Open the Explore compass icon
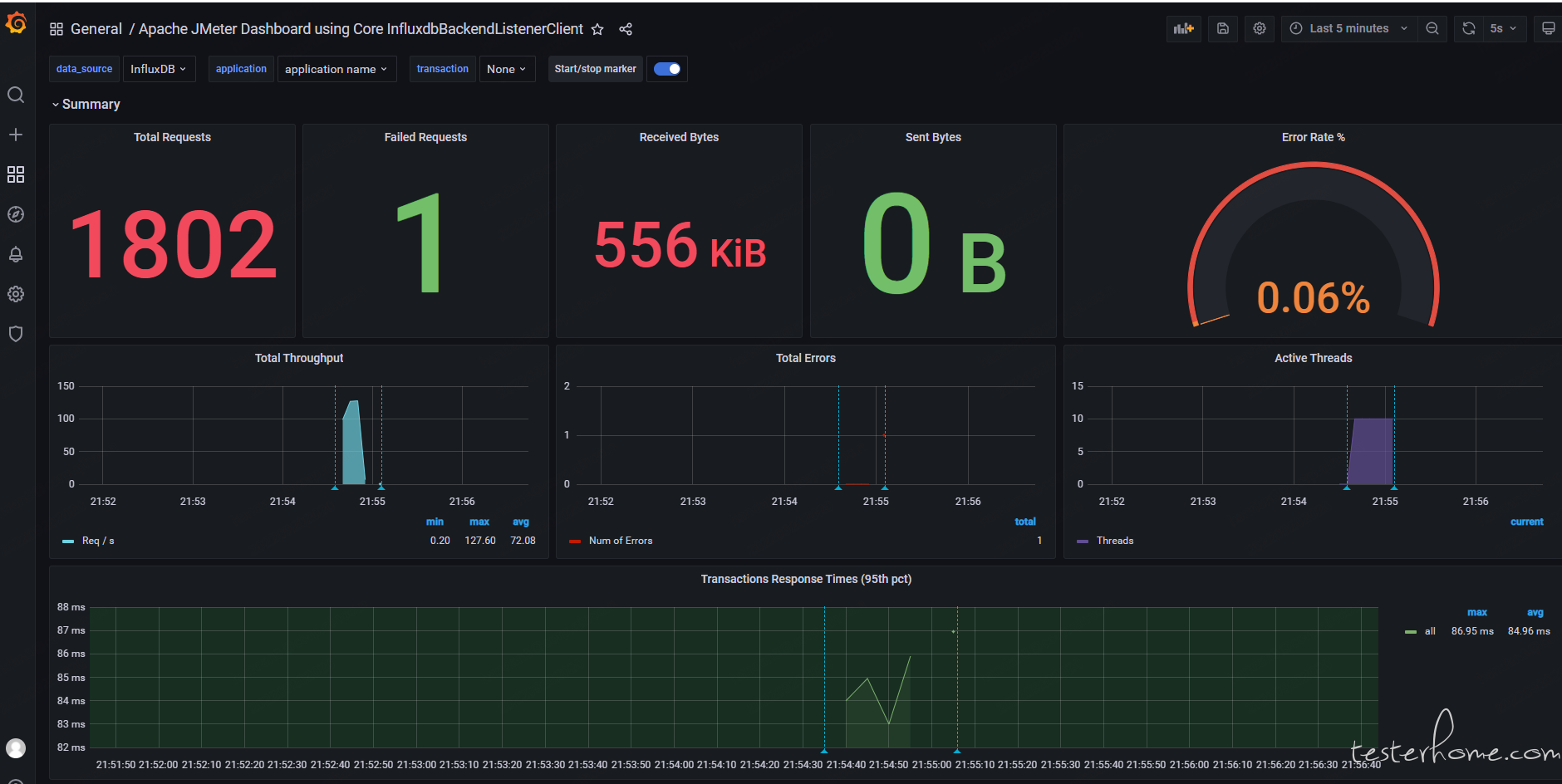 click(16, 214)
